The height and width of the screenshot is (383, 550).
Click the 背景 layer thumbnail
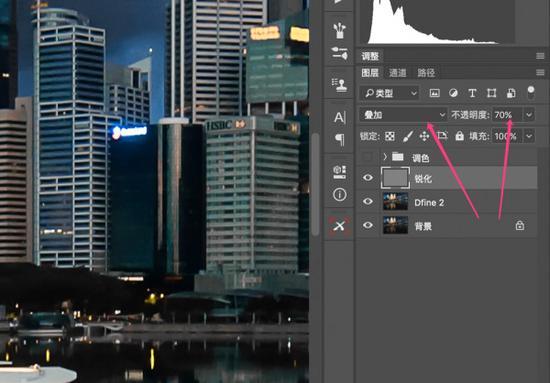pos(395,225)
